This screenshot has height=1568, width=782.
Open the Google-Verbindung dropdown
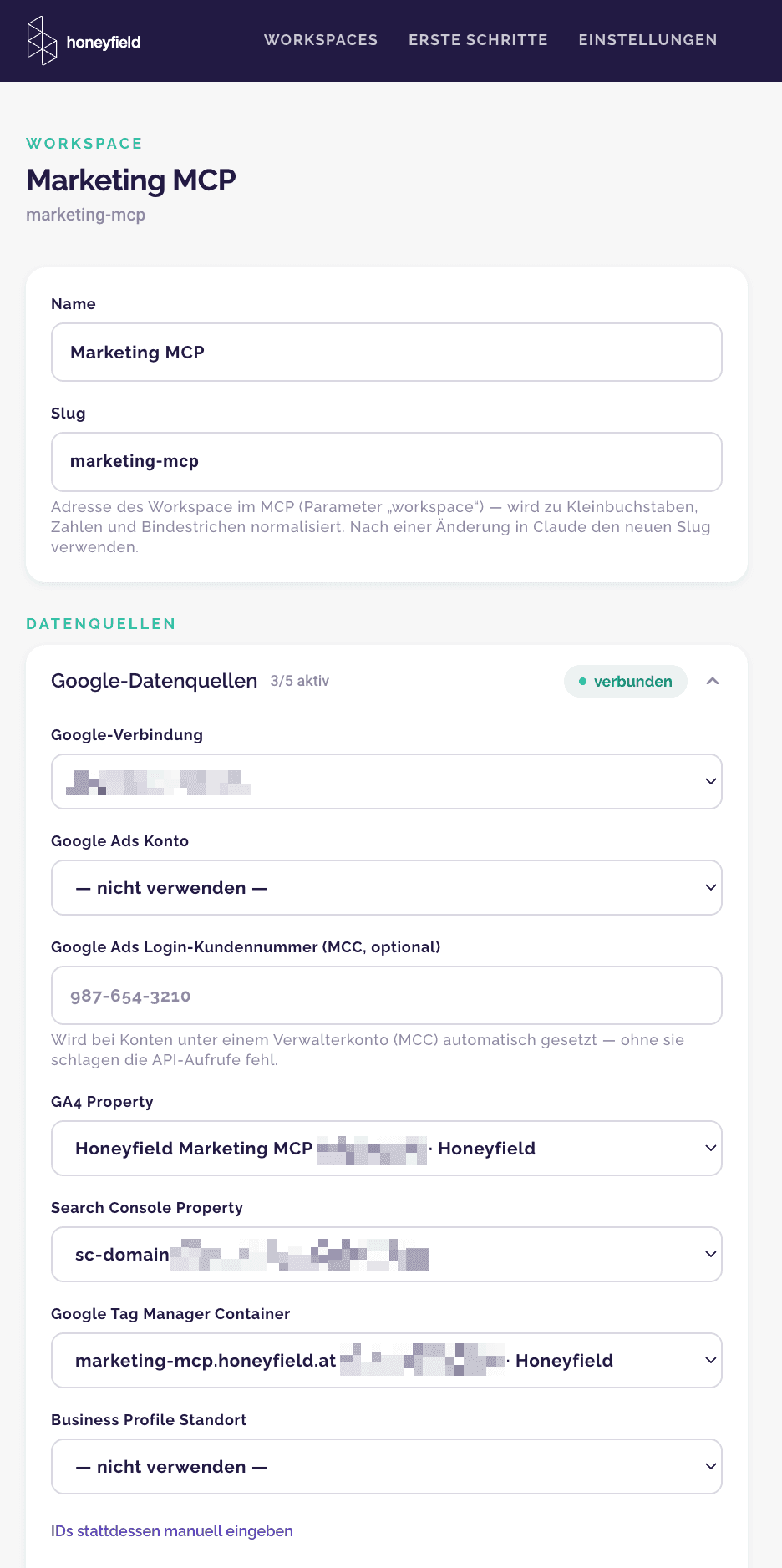click(x=387, y=782)
